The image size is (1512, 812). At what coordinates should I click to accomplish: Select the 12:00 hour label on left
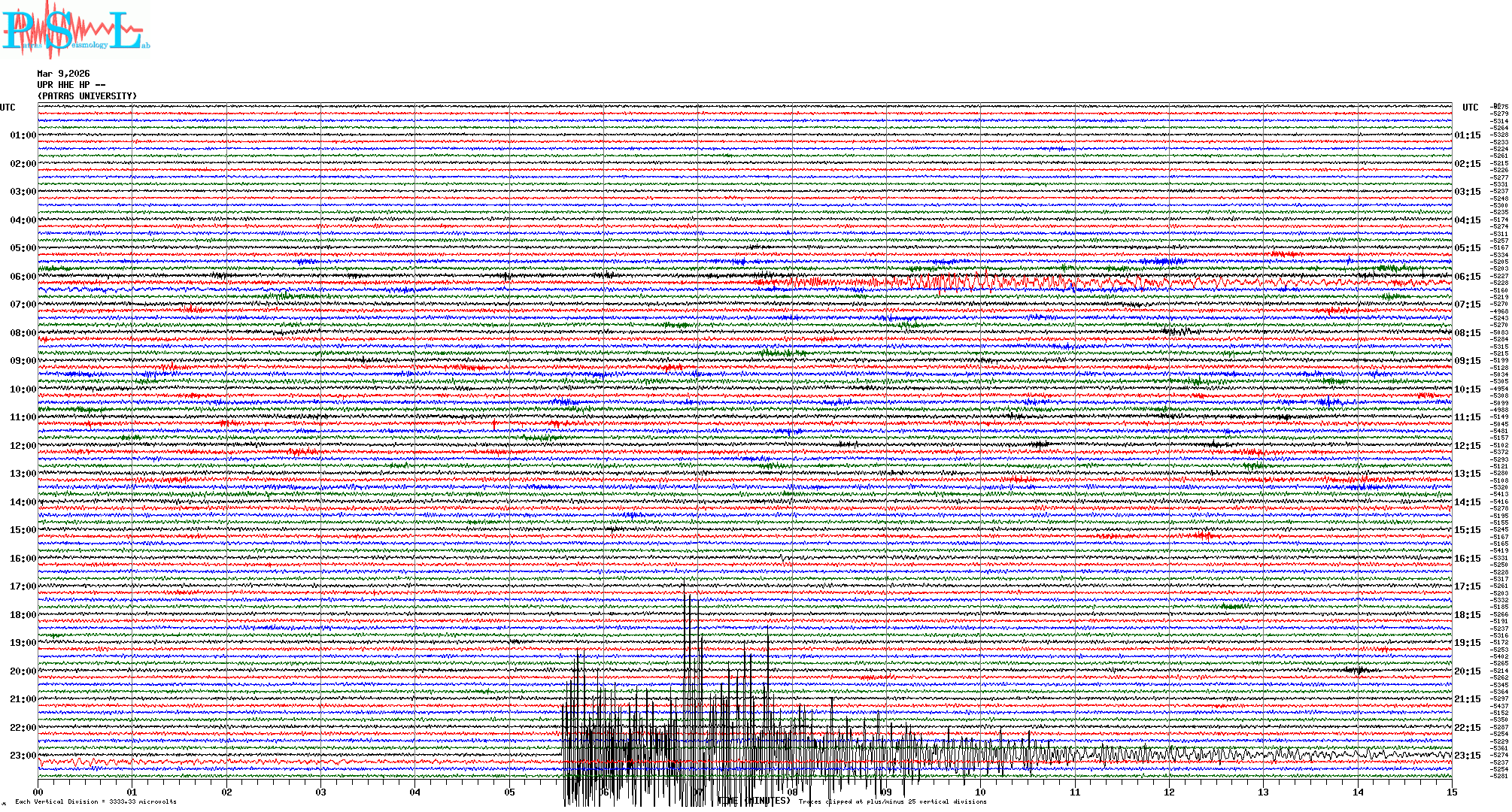click(23, 446)
